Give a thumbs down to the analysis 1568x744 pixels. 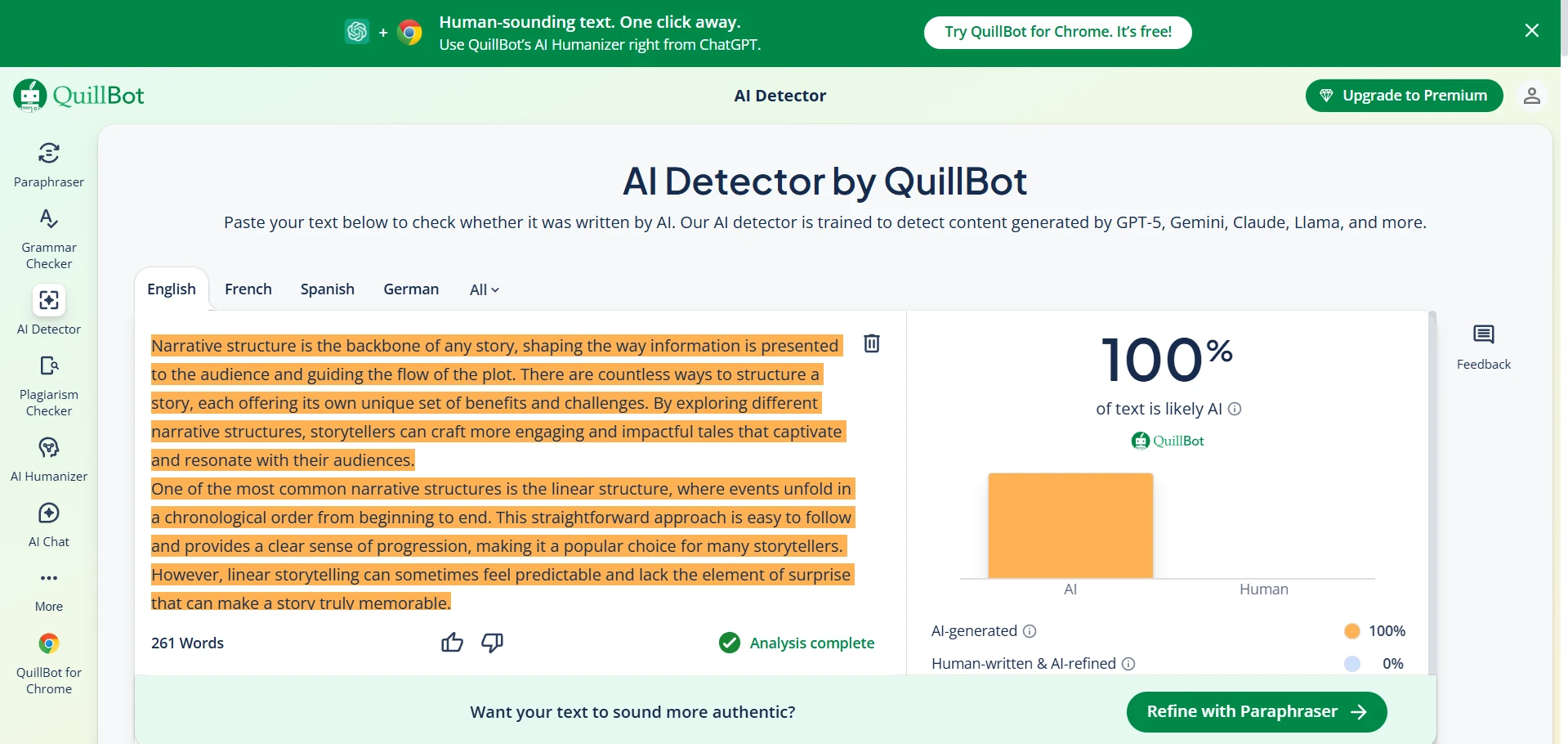click(x=491, y=643)
